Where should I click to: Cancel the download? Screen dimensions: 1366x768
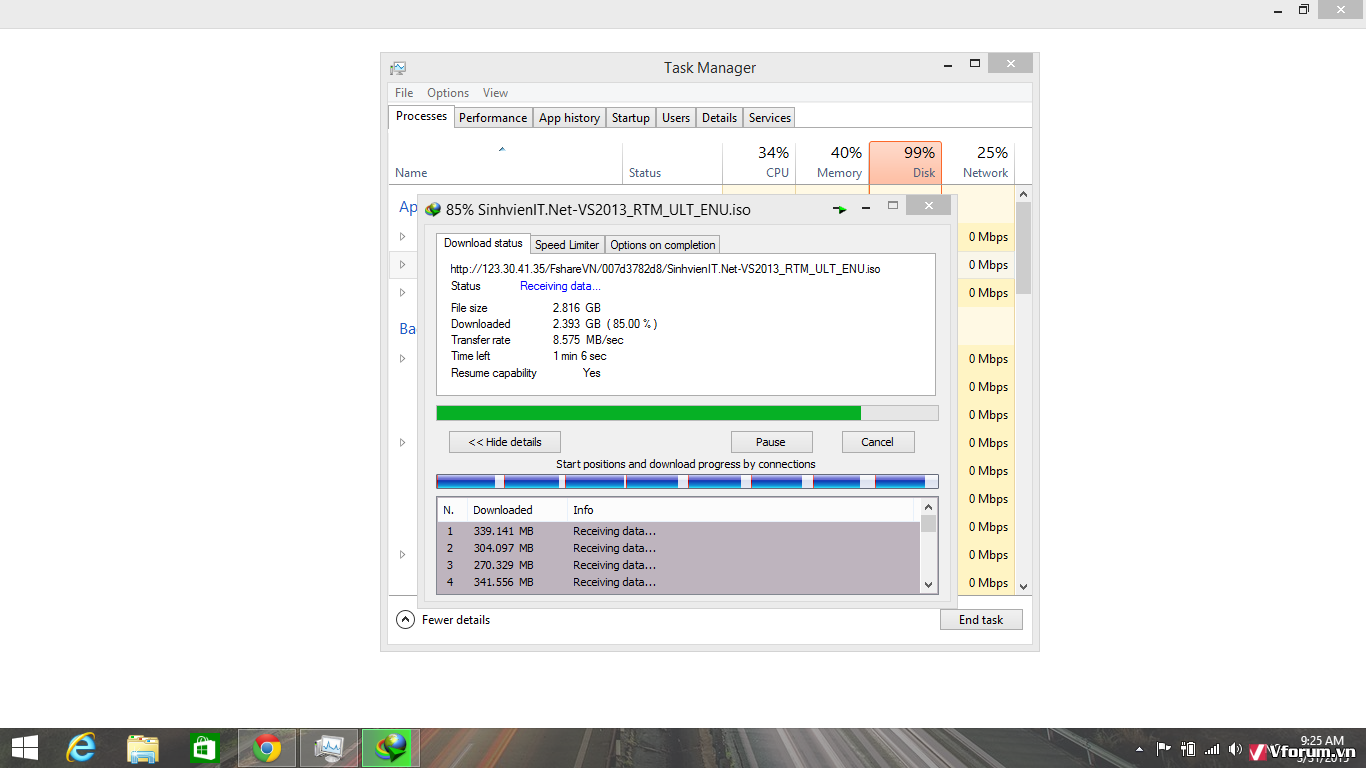pyautogui.click(x=877, y=442)
